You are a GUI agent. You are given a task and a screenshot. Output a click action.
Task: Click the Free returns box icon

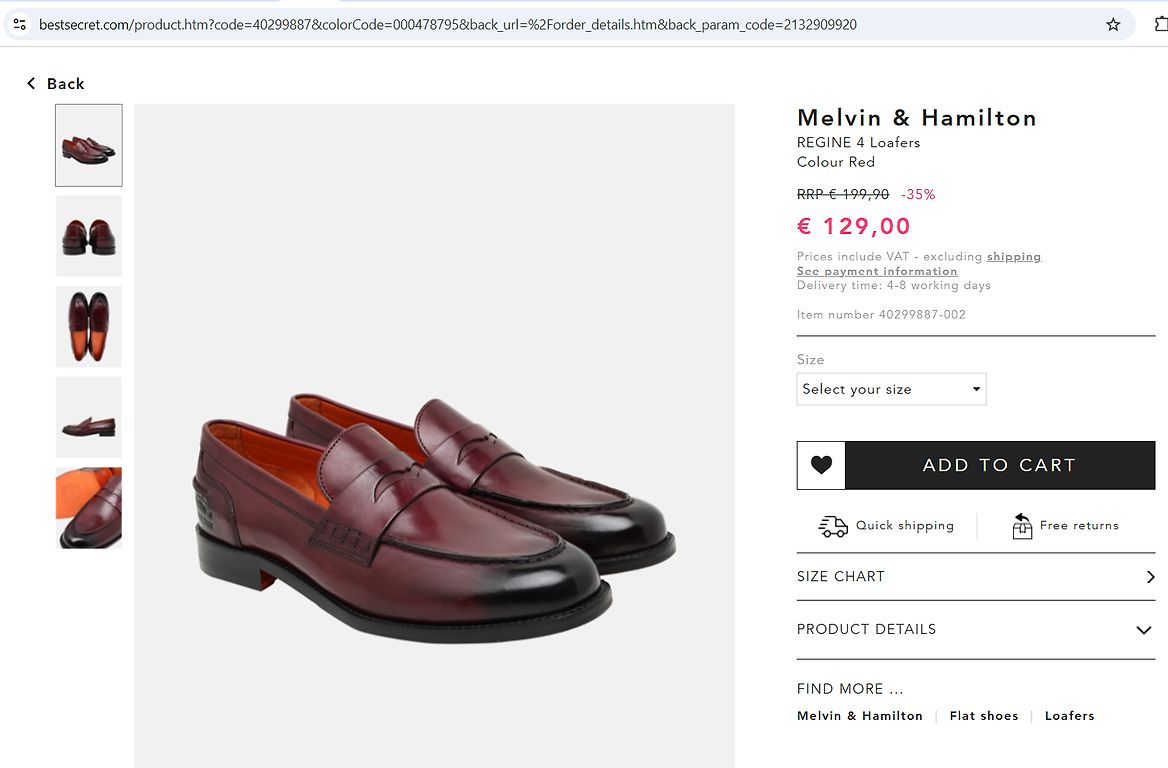tap(1022, 526)
